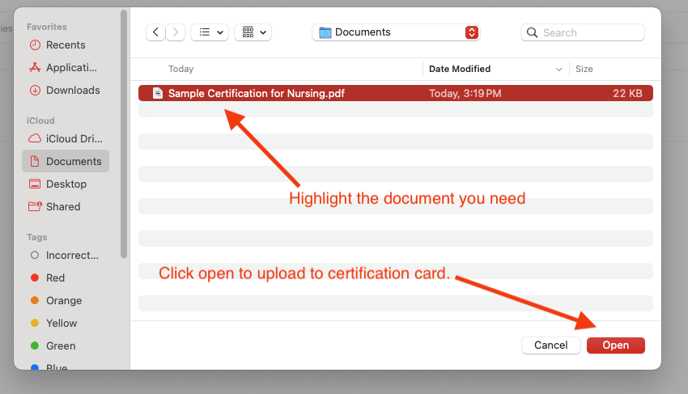This screenshot has width=688, height=394.
Task: Click the Tags sidebar heading
Action: click(x=37, y=237)
